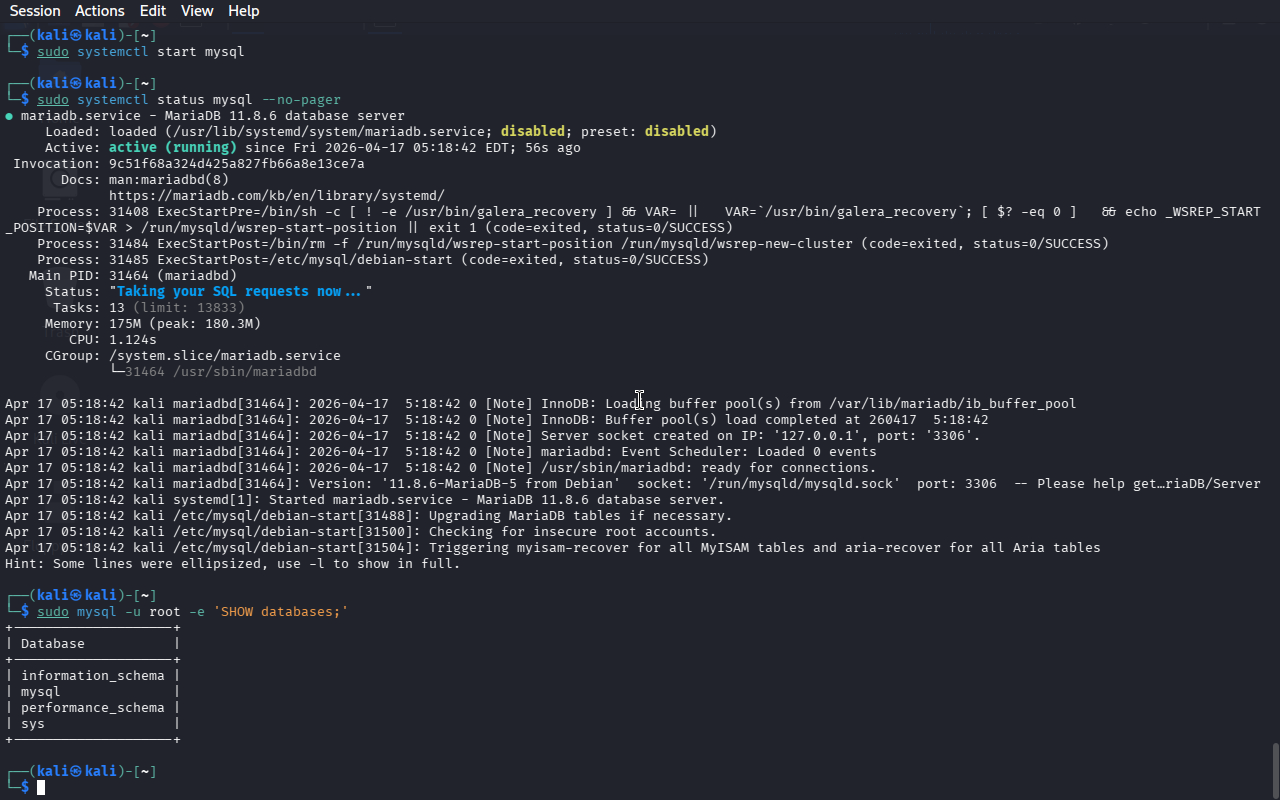
Task: Open the Edit menu
Action: tap(153, 11)
